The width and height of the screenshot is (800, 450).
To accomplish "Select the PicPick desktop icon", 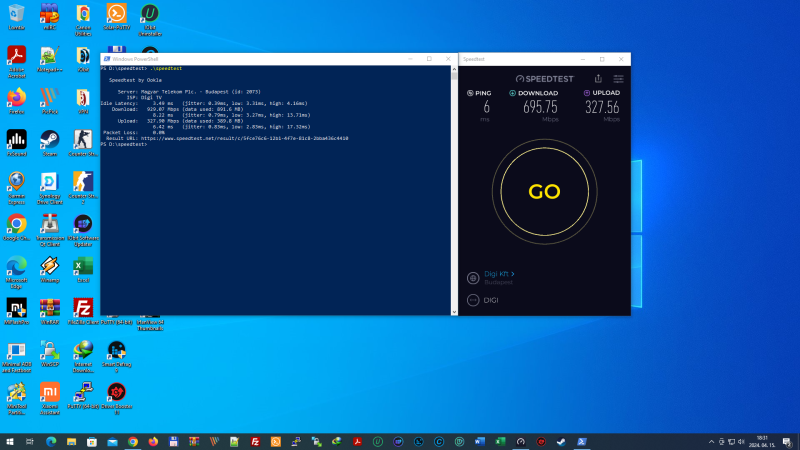I will tap(49, 101).
